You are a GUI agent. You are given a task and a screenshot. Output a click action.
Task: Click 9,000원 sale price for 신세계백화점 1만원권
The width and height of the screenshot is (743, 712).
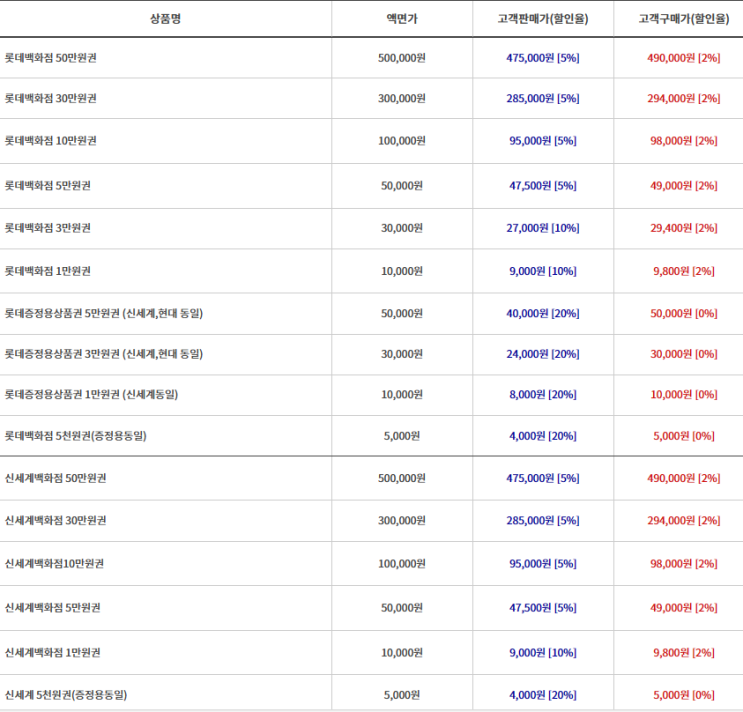pyautogui.click(x=543, y=653)
